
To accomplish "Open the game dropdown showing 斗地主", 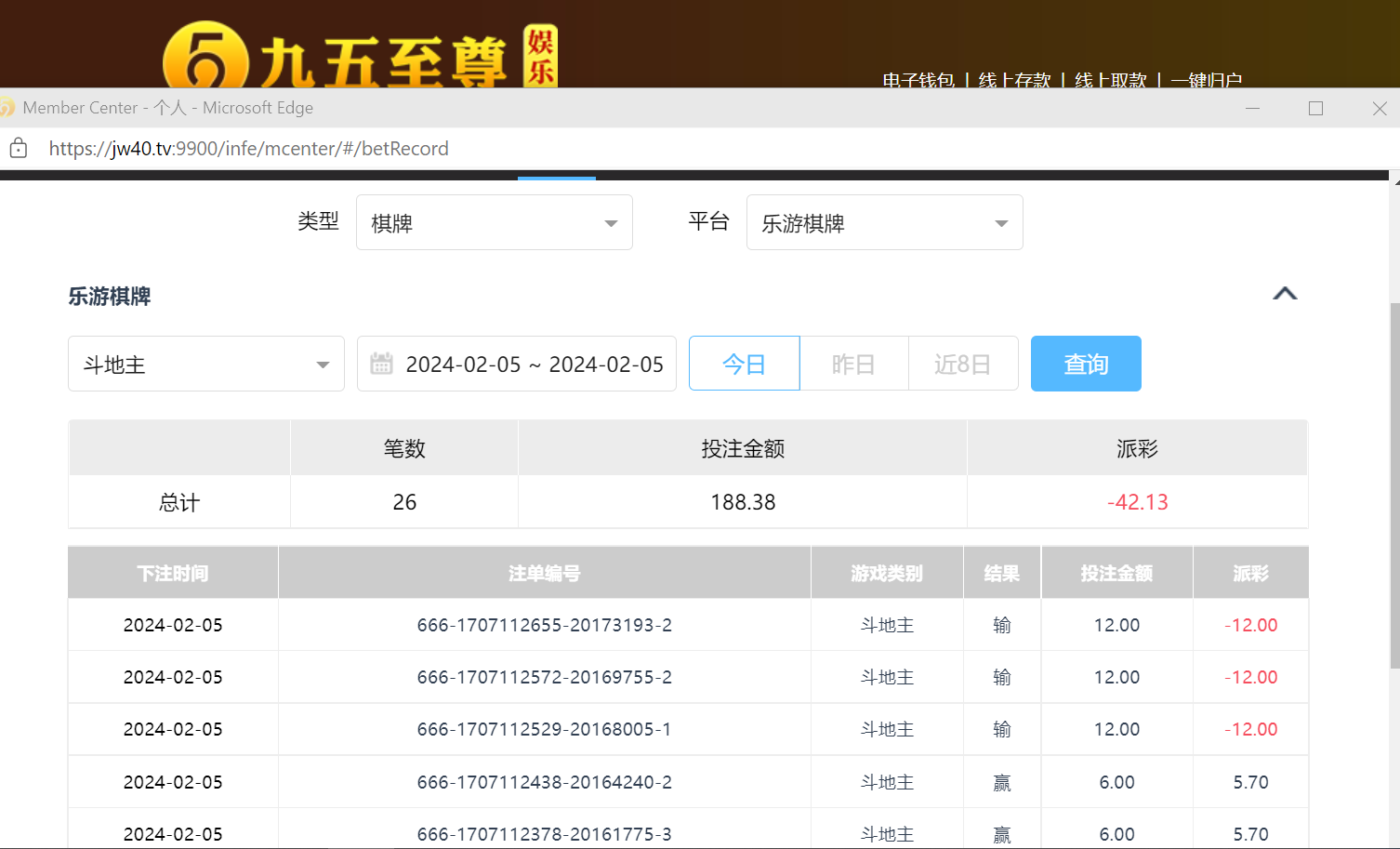I will point(206,364).
